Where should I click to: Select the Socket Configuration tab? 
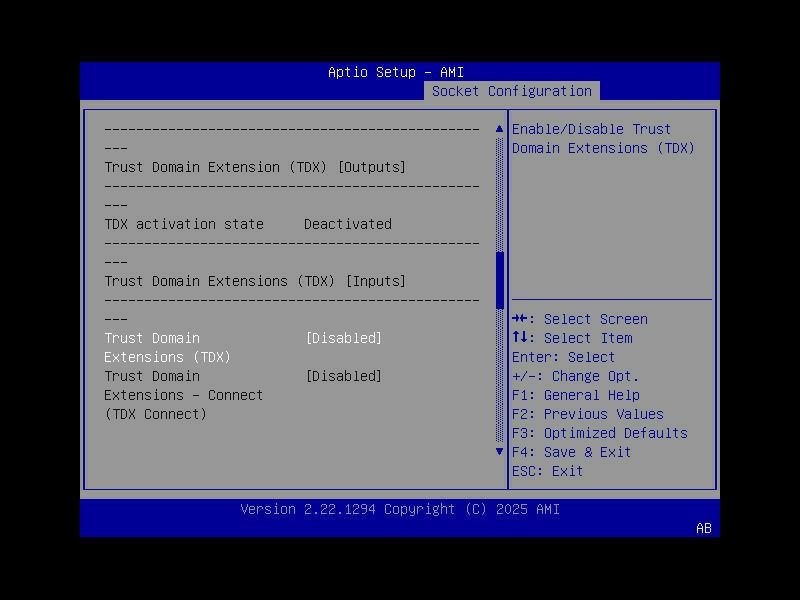513,90
